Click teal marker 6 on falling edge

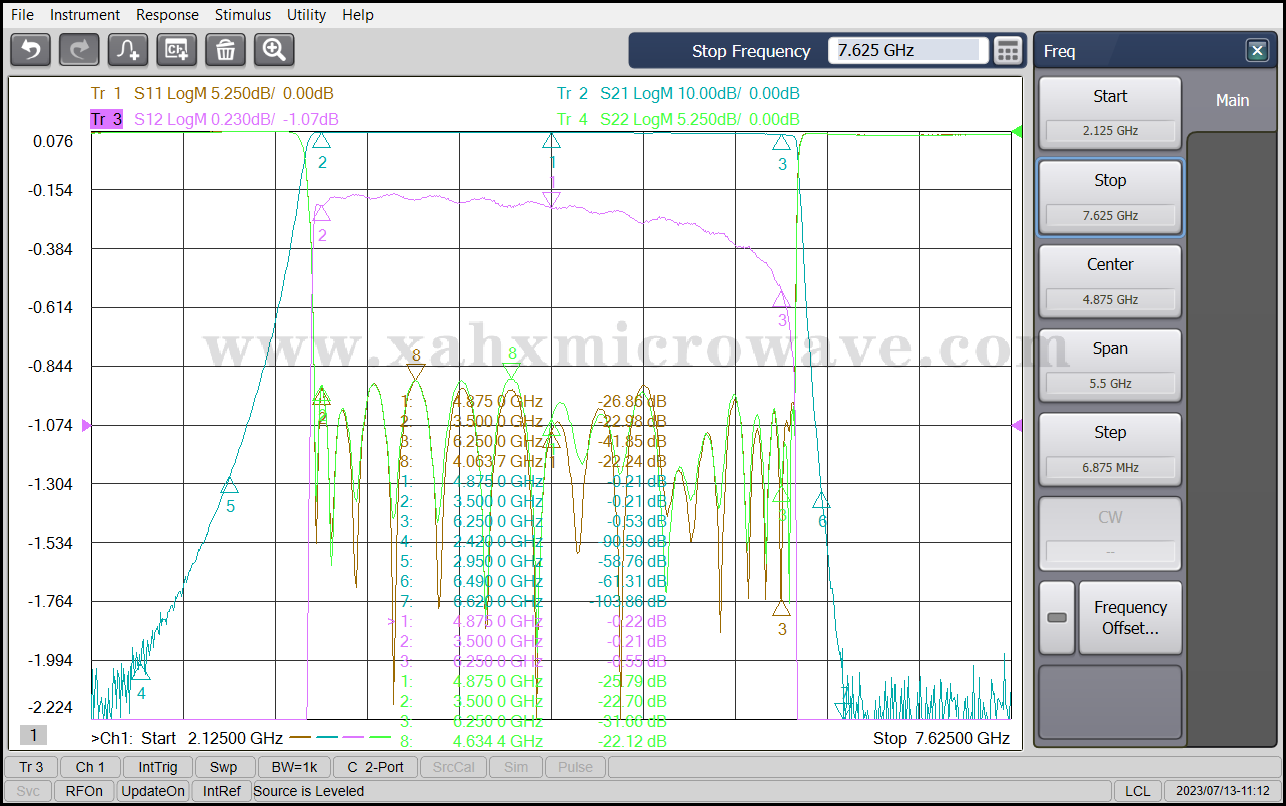pos(821,502)
